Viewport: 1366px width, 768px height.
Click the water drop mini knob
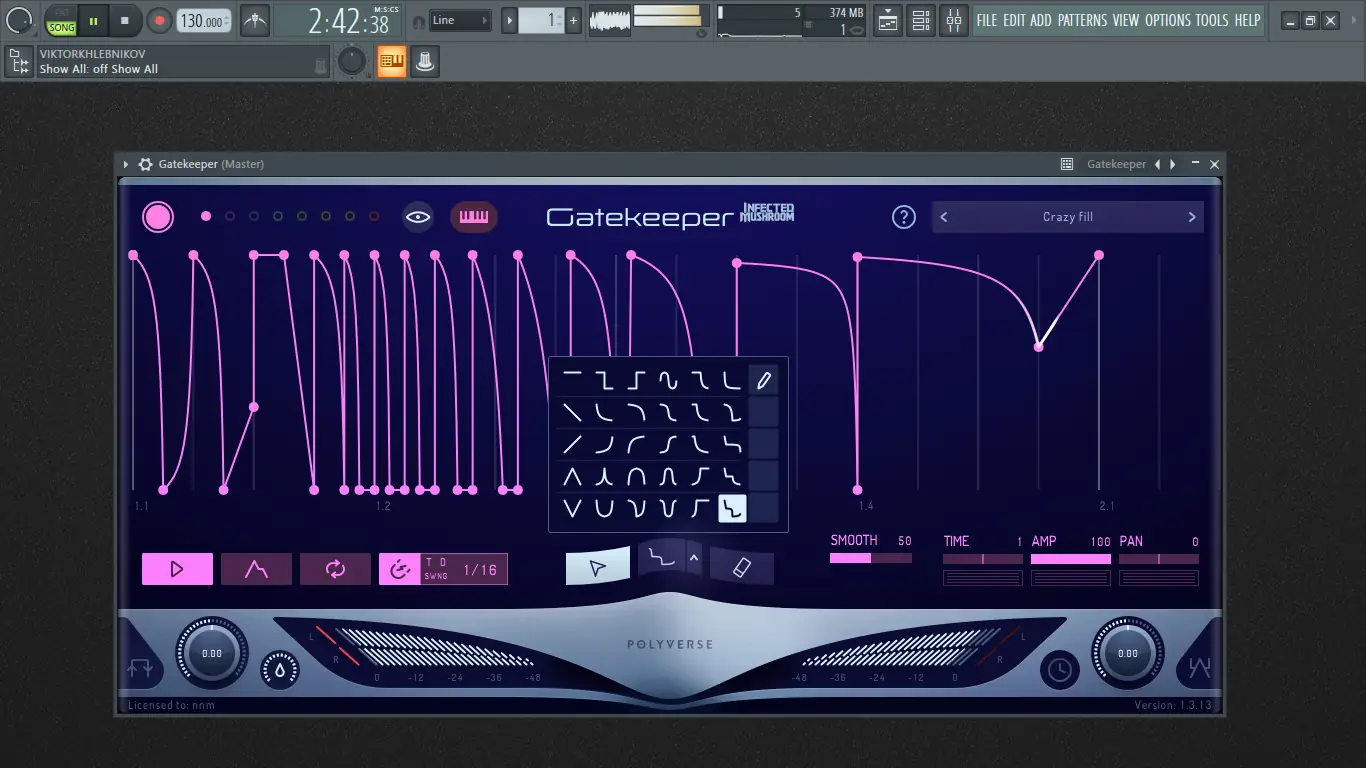(279, 669)
